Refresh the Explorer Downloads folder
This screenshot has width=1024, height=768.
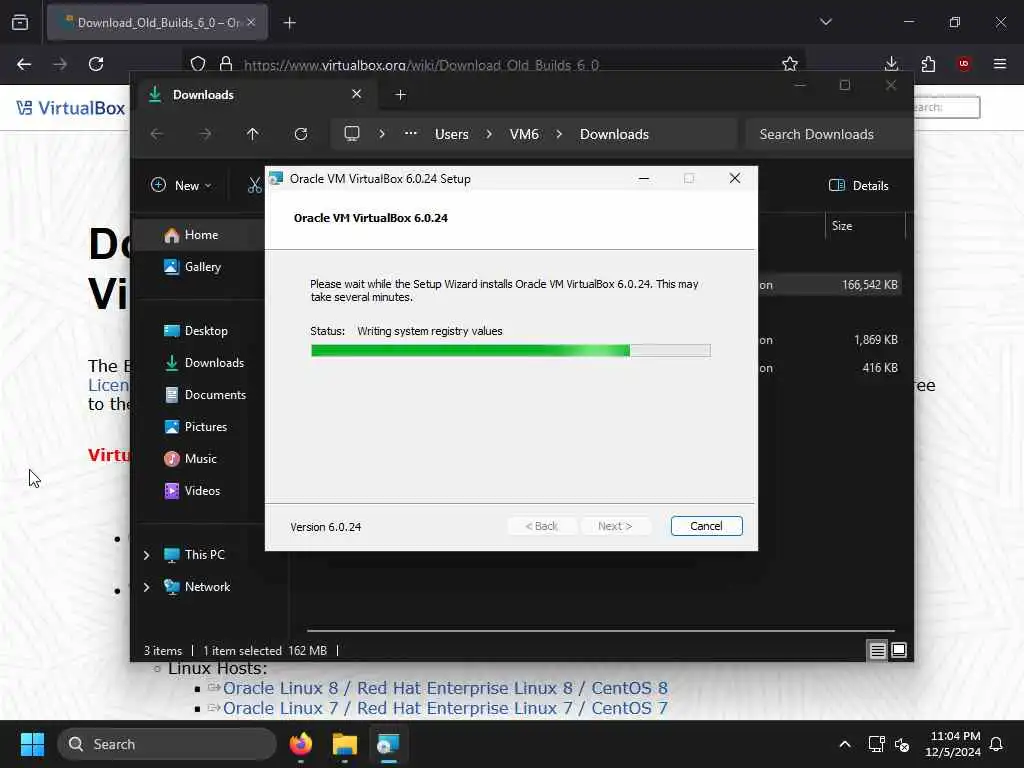[300, 134]
